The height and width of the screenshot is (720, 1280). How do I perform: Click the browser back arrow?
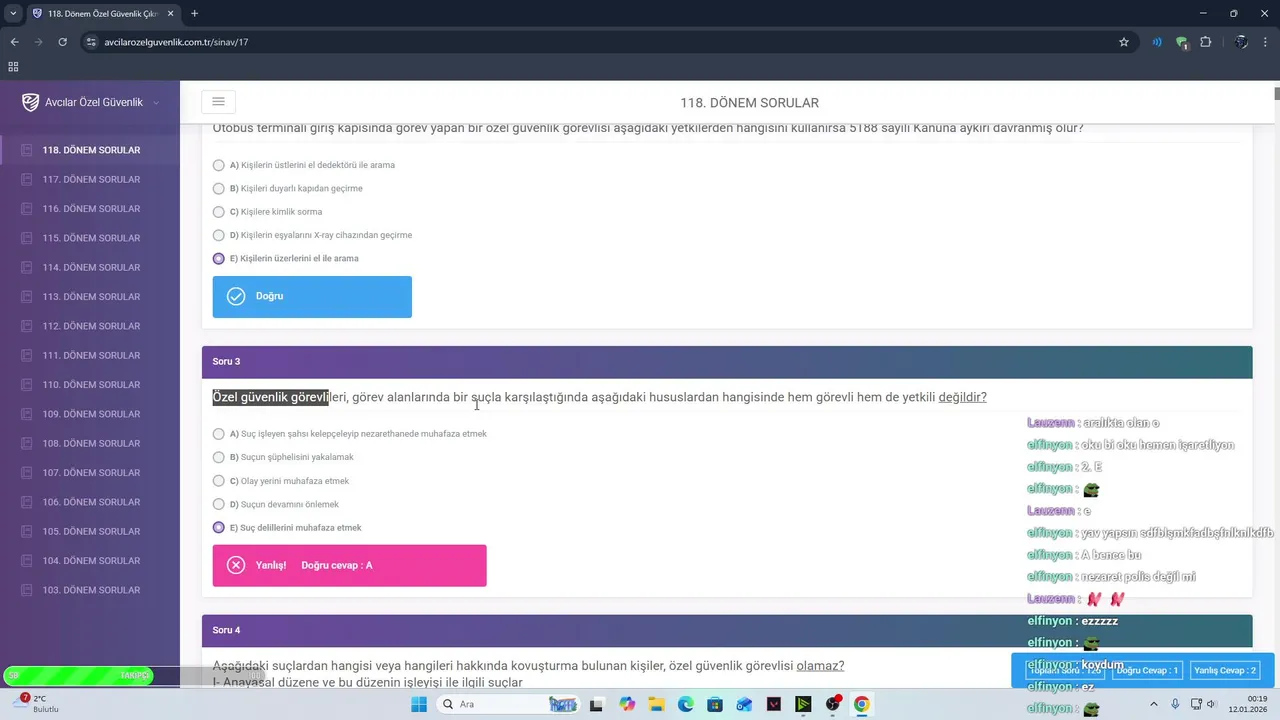point(14,42)
